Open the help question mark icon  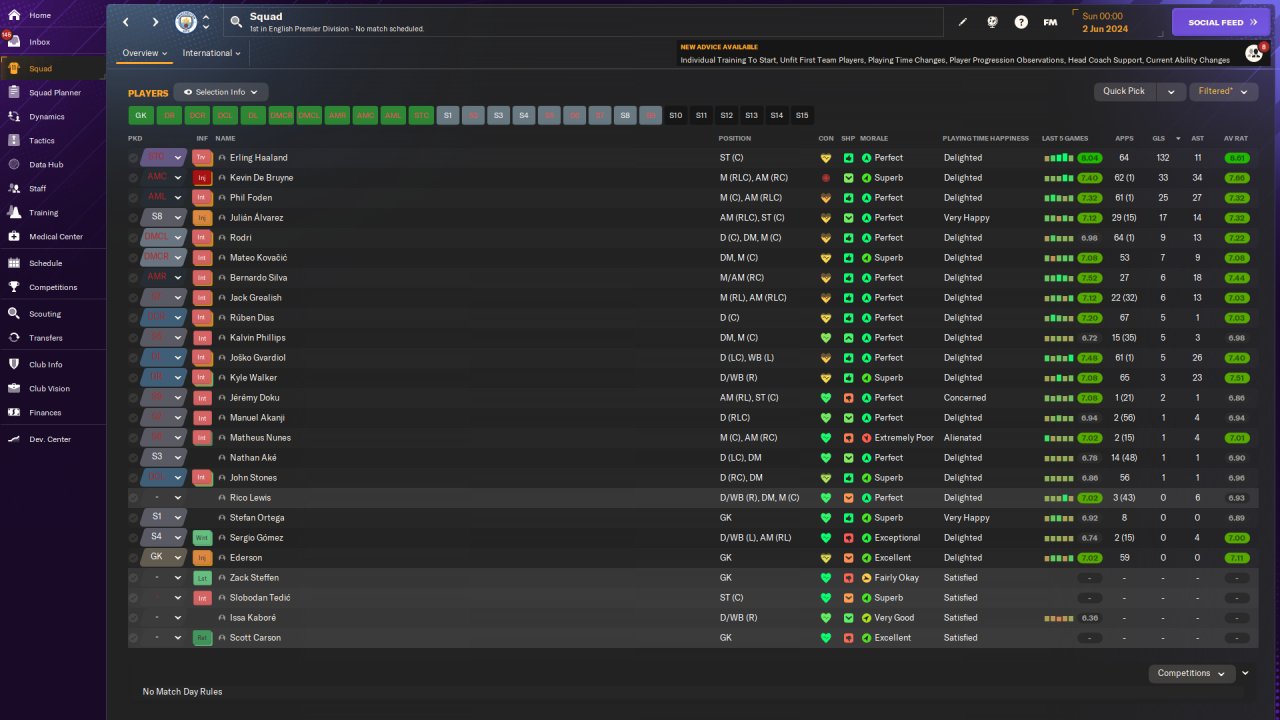click(1021, 22)
